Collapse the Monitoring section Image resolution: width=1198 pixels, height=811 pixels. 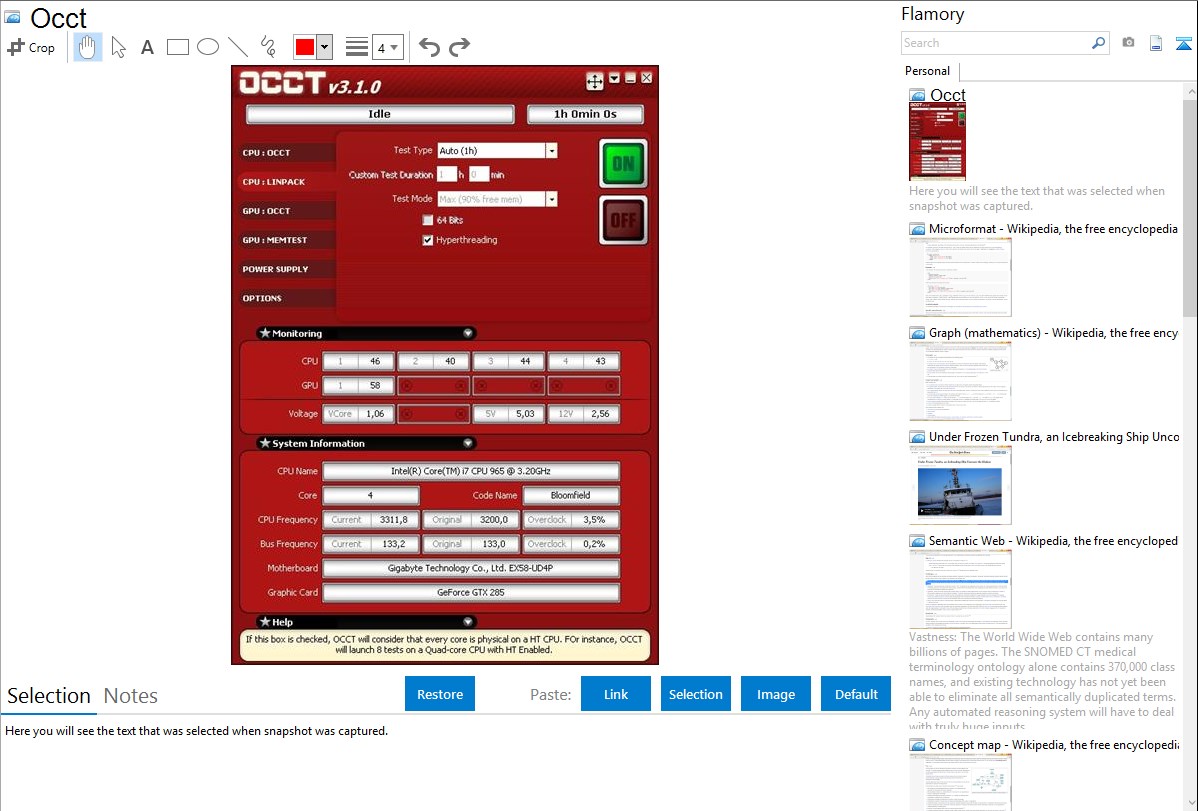[x=468, y=333]
